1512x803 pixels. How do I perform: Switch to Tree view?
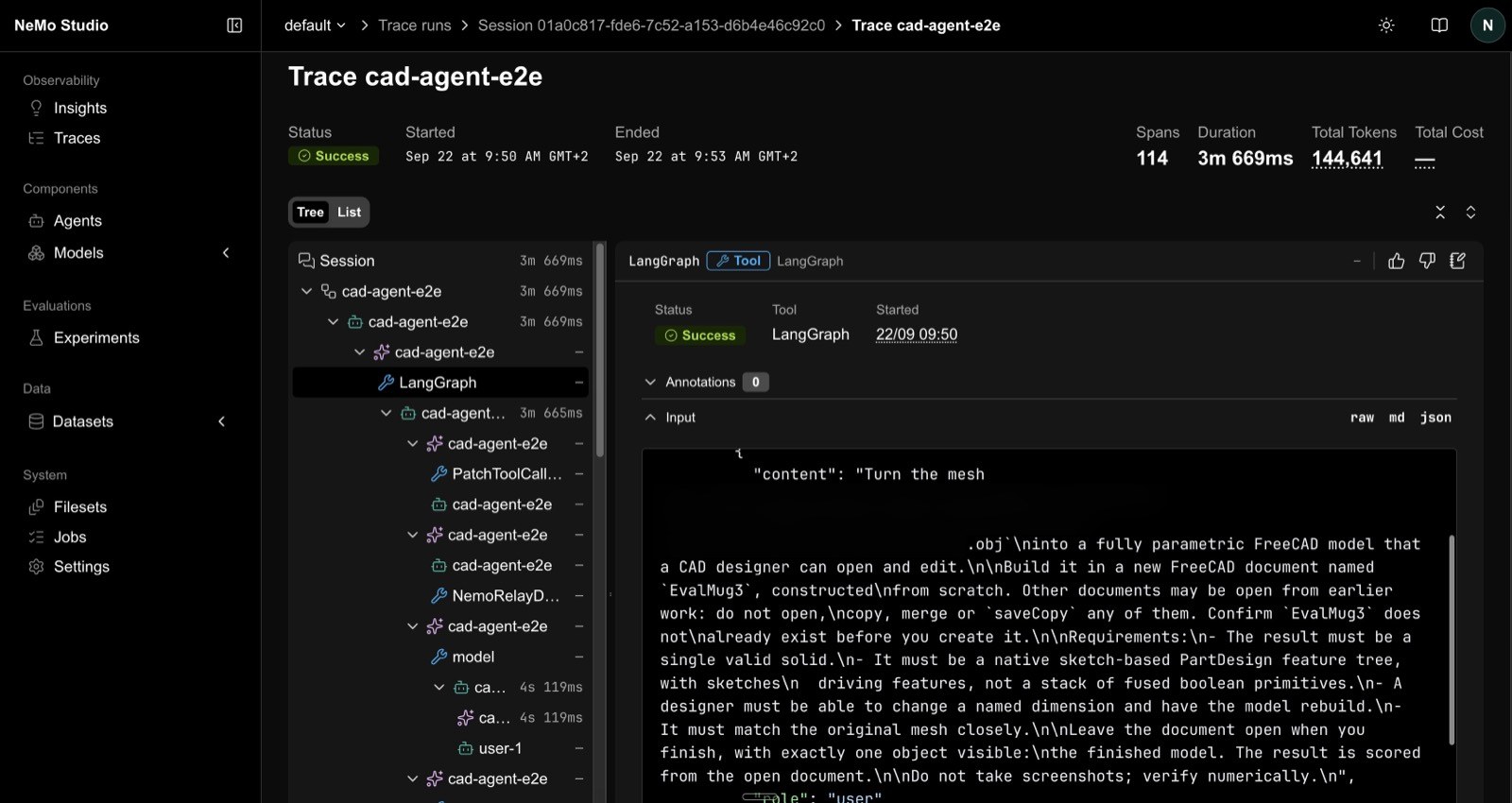[x=310, y=212]
